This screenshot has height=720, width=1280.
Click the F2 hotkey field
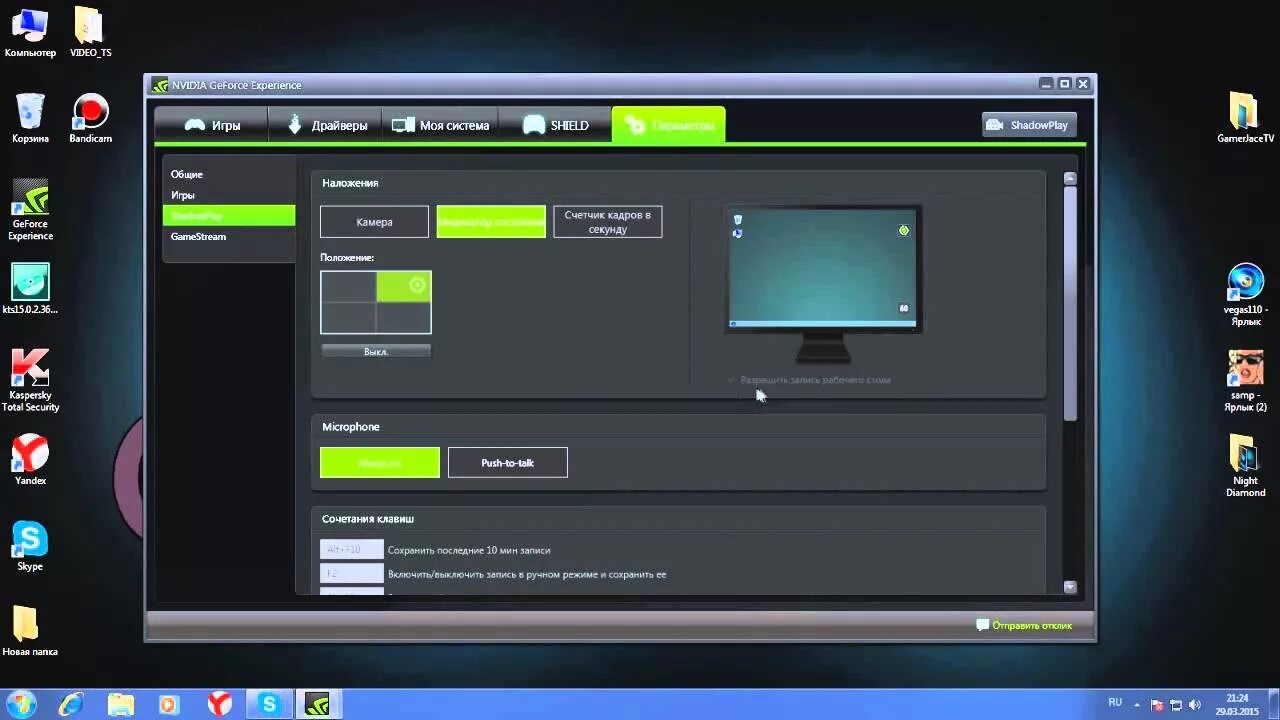coord(352,574)
